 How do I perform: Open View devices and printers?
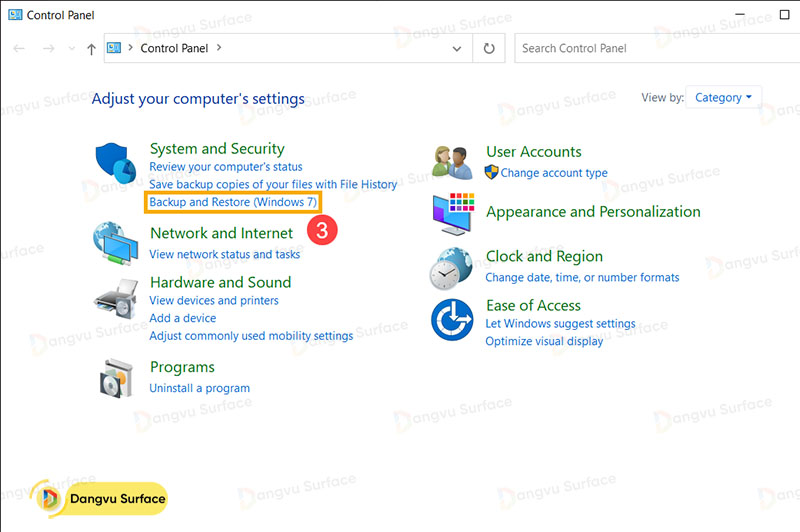click(x=214, y=300)
